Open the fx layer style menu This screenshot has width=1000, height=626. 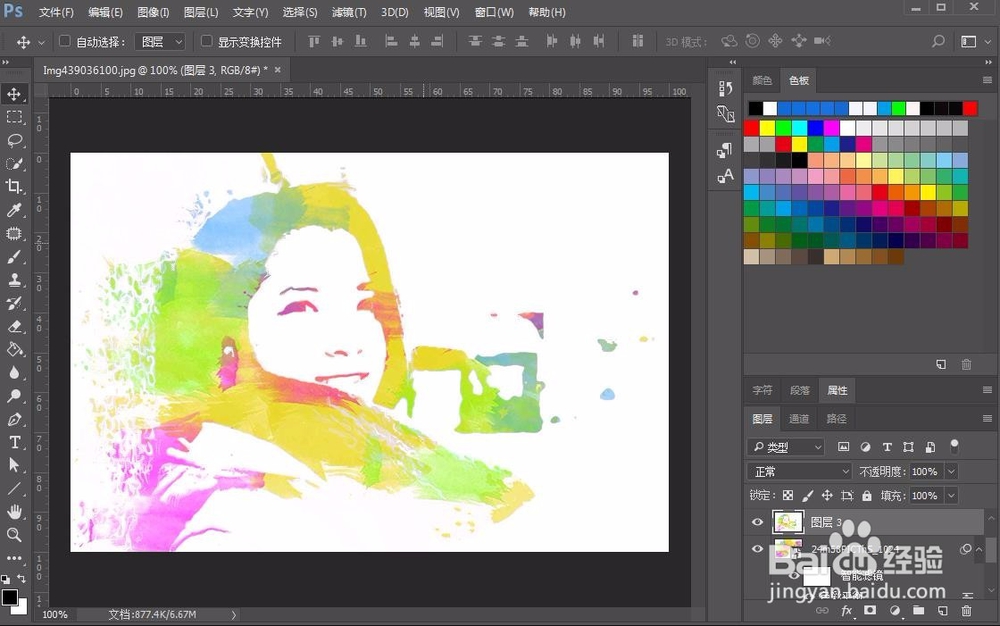pos(846,611)
